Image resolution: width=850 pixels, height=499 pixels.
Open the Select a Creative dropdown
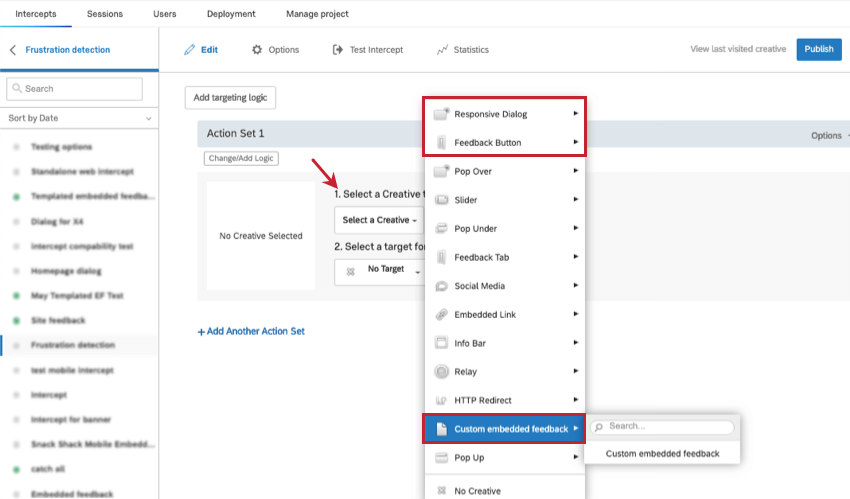379,220
